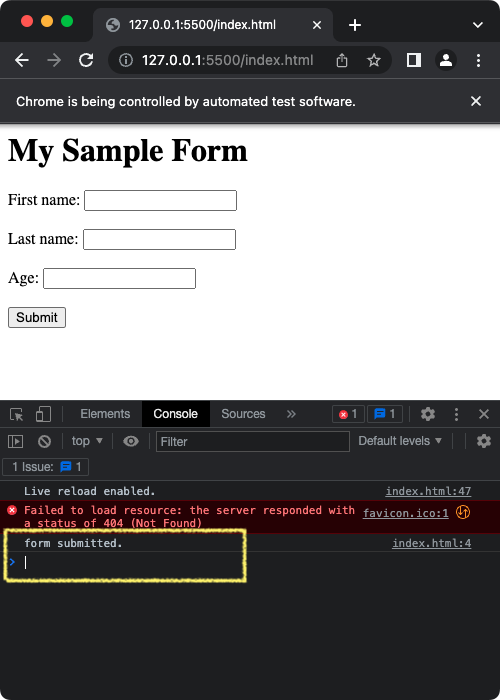500x700 pixels.
Task: Switch to the Elements tab
Action: 105,414
